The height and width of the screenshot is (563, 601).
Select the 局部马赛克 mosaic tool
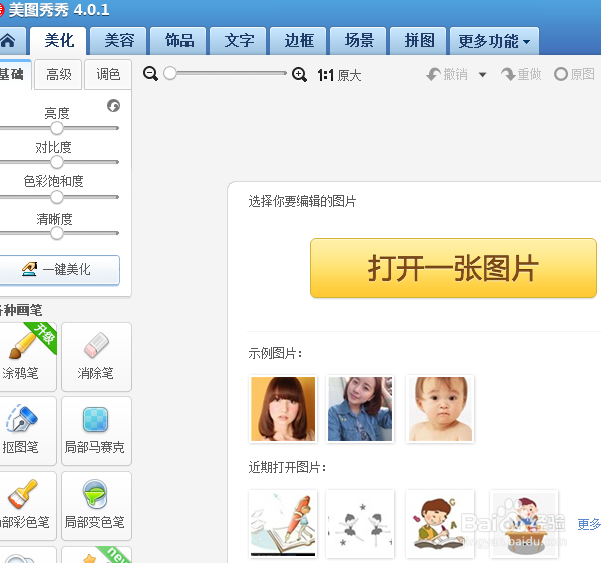pyautogui.click(x=96, y=431)
